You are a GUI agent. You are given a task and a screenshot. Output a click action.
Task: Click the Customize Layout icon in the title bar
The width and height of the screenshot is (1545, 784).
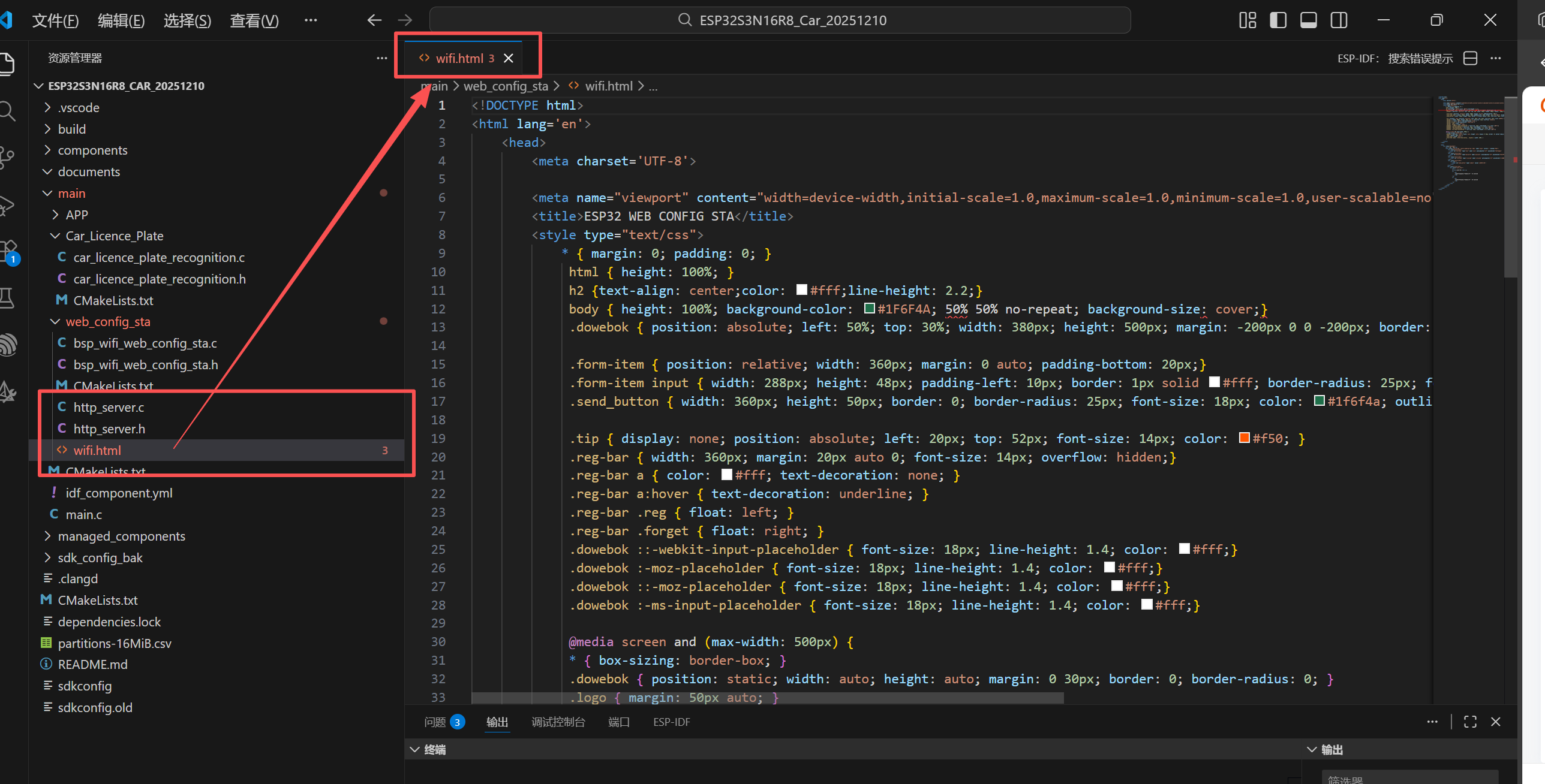click(x=1248, y=20)
